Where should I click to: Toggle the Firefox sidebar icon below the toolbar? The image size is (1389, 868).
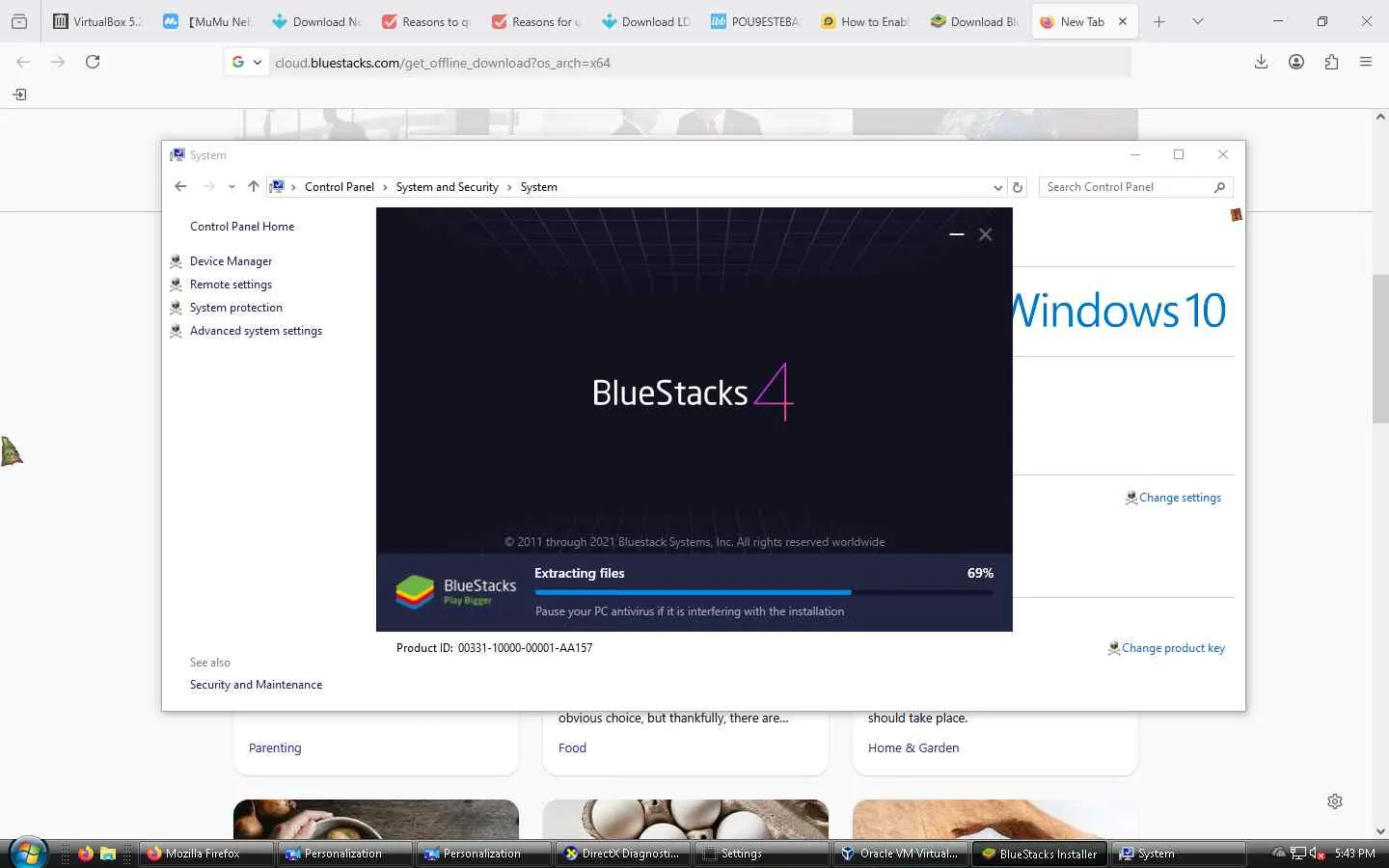[19, 95]
